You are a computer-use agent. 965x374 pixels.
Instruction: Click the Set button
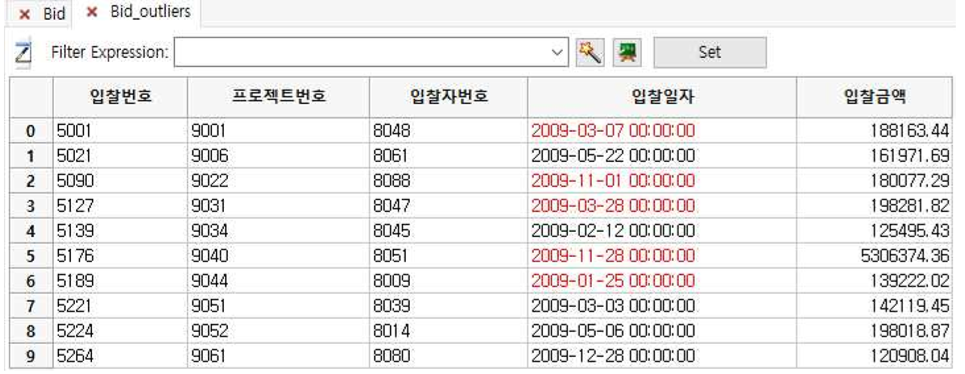pyautogui.click(x=710, y=53)
